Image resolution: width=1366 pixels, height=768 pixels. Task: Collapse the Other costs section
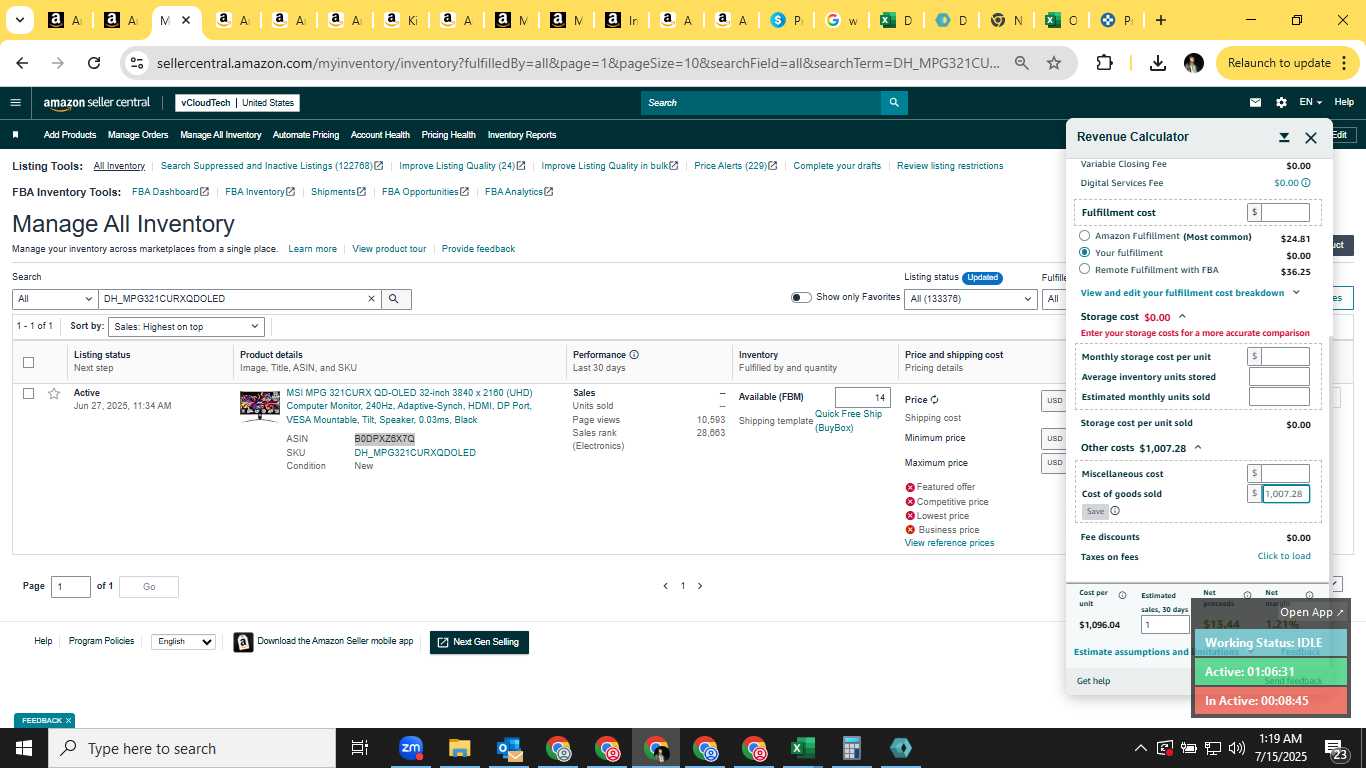coord(1198,448)
